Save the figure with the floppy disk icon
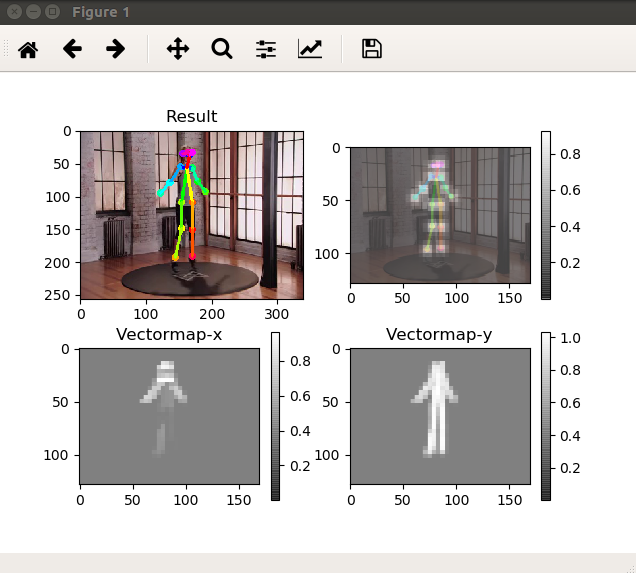This screenshot has width=636, height=573. pos(372,49)
